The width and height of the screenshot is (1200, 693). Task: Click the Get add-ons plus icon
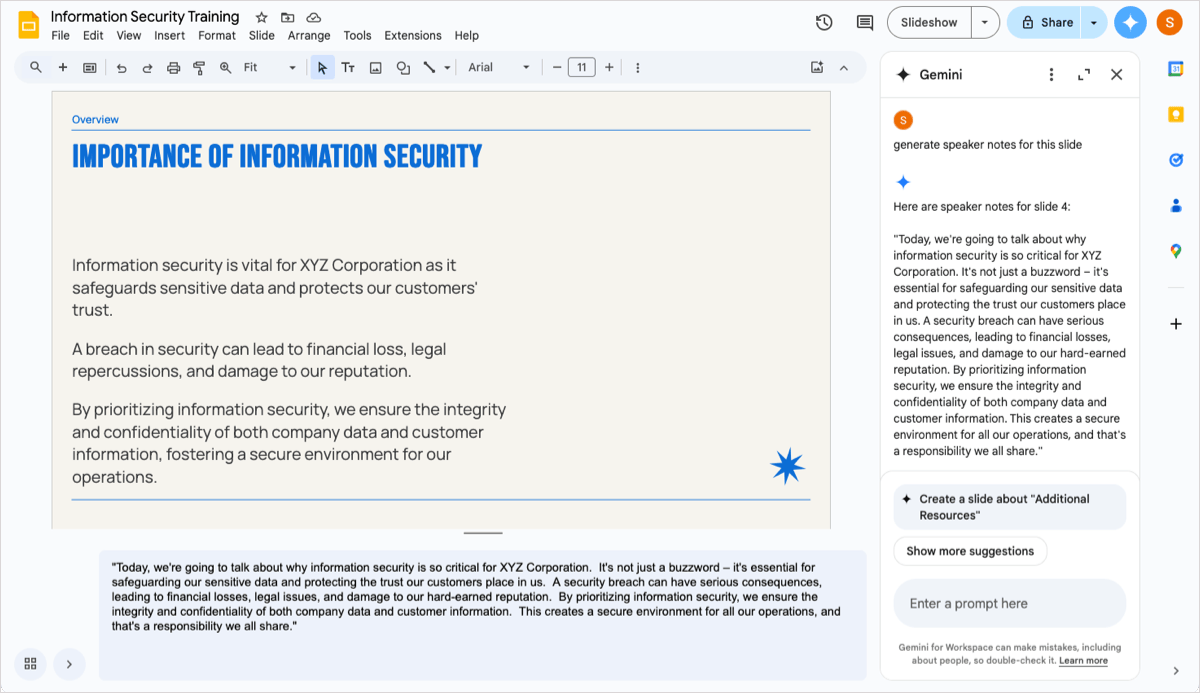[1176, 324]
